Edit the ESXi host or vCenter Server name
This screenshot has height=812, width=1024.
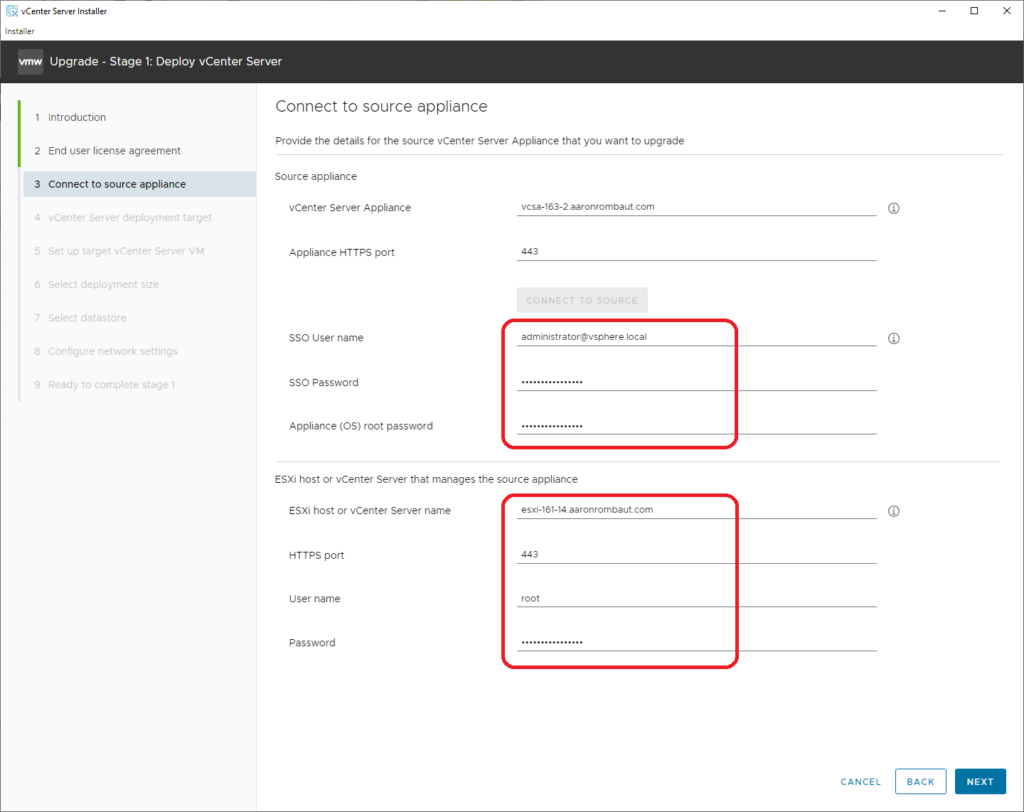coord(696,510)
